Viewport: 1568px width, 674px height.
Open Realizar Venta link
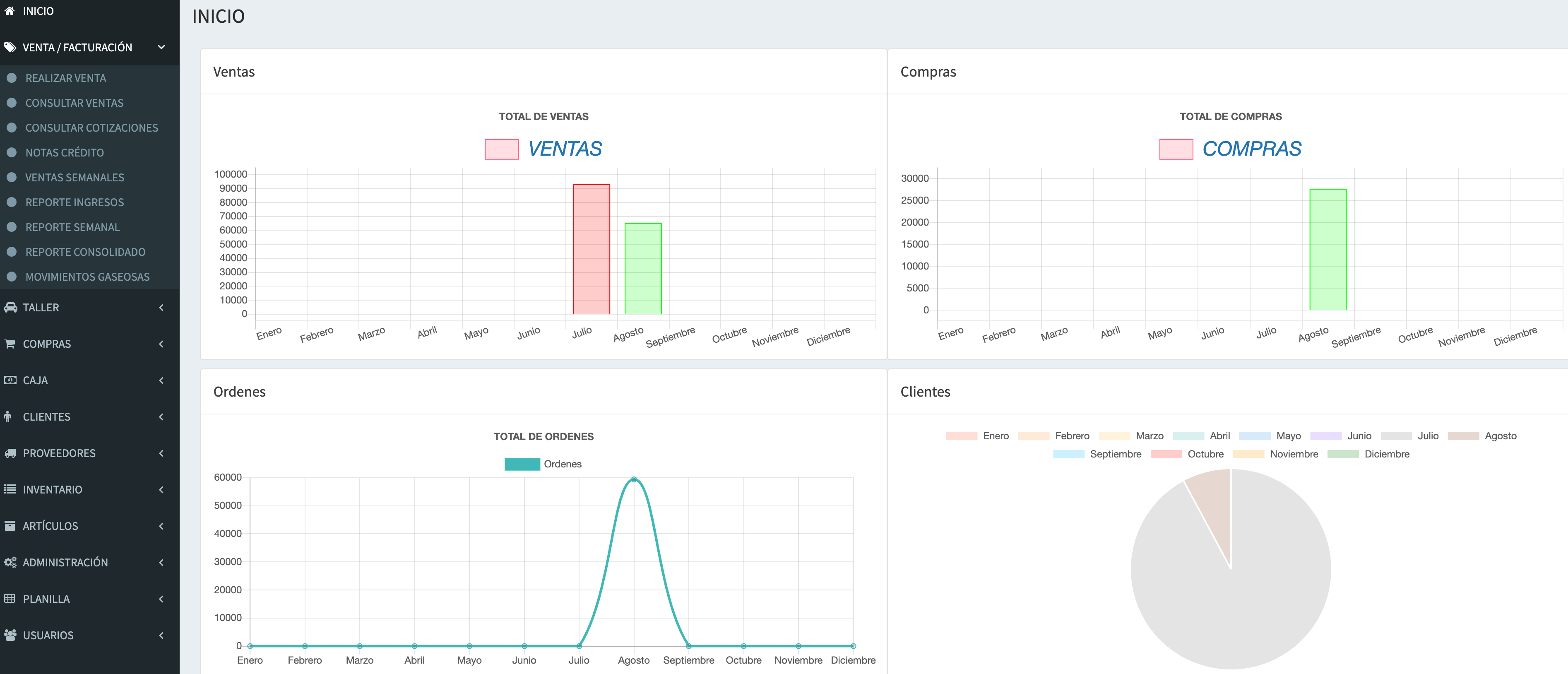[66, 78]
